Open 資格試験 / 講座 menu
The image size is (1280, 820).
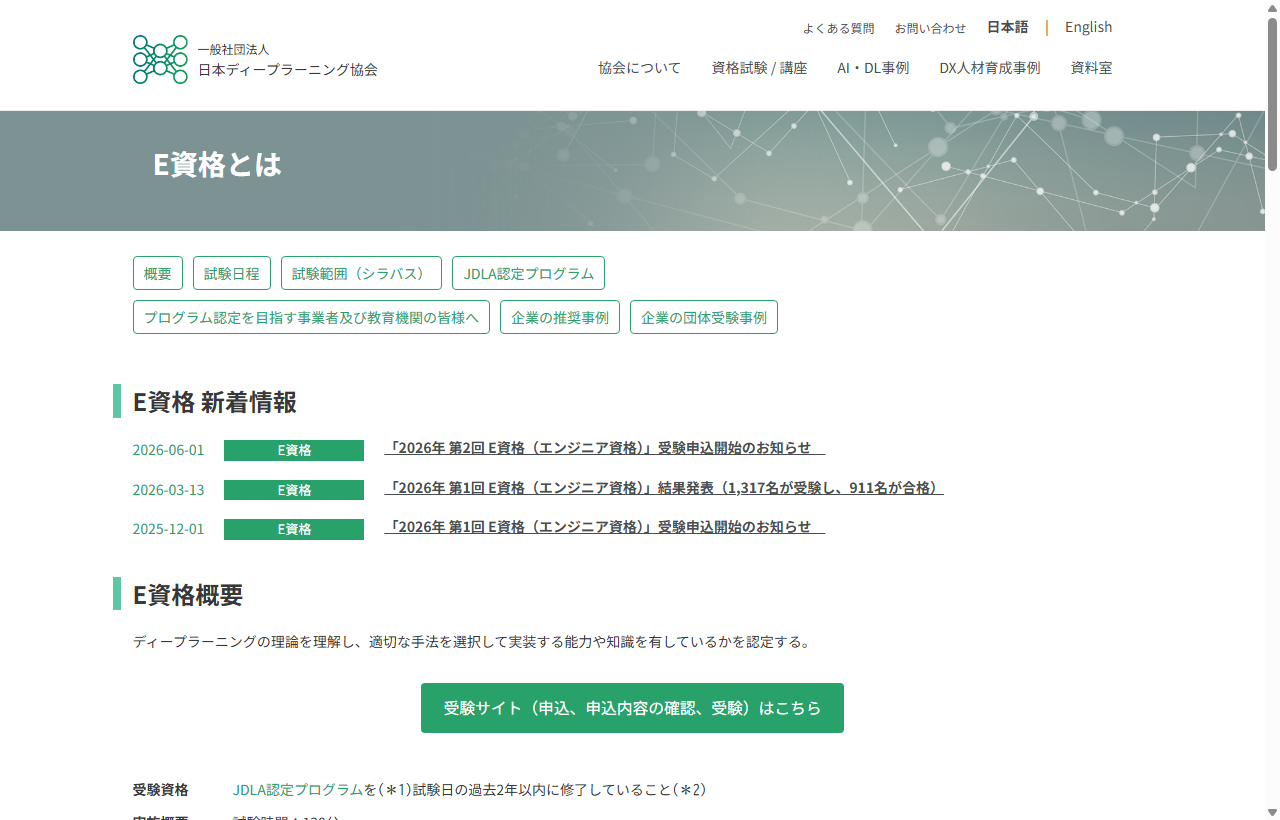coord(759,68)
